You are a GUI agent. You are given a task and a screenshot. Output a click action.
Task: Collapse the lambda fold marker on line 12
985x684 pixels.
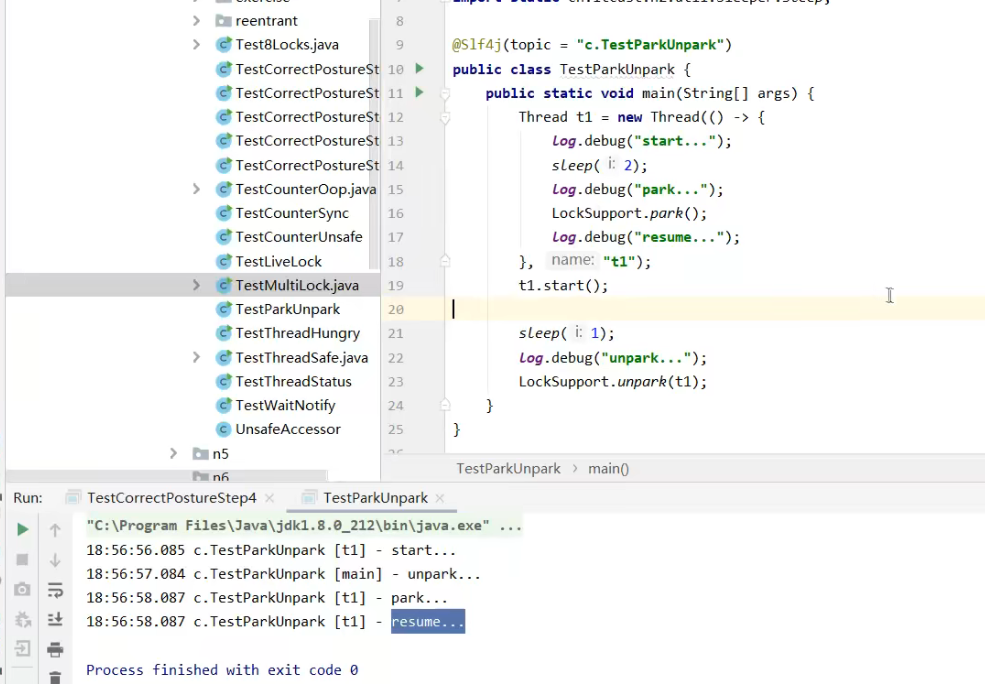pos(445,117)
